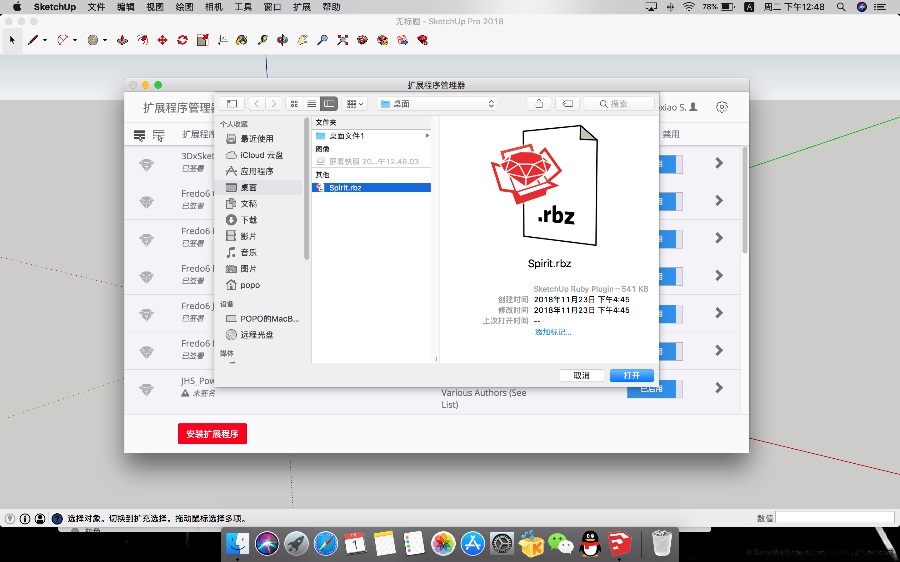Switch file dialog to icon view
Screen dimensions: 900x562
pos(294,103)
